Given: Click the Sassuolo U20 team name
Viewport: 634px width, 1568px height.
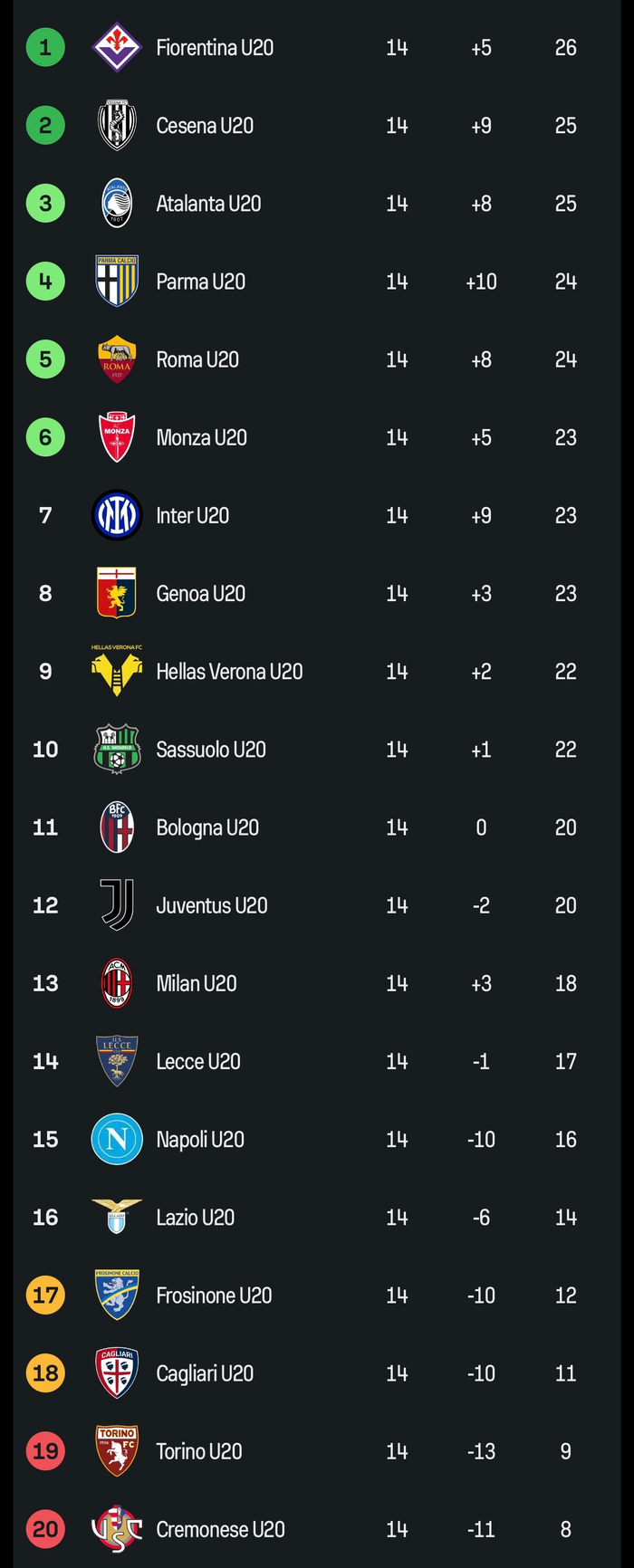Looking at the screenshot, I should coord(211,750).
